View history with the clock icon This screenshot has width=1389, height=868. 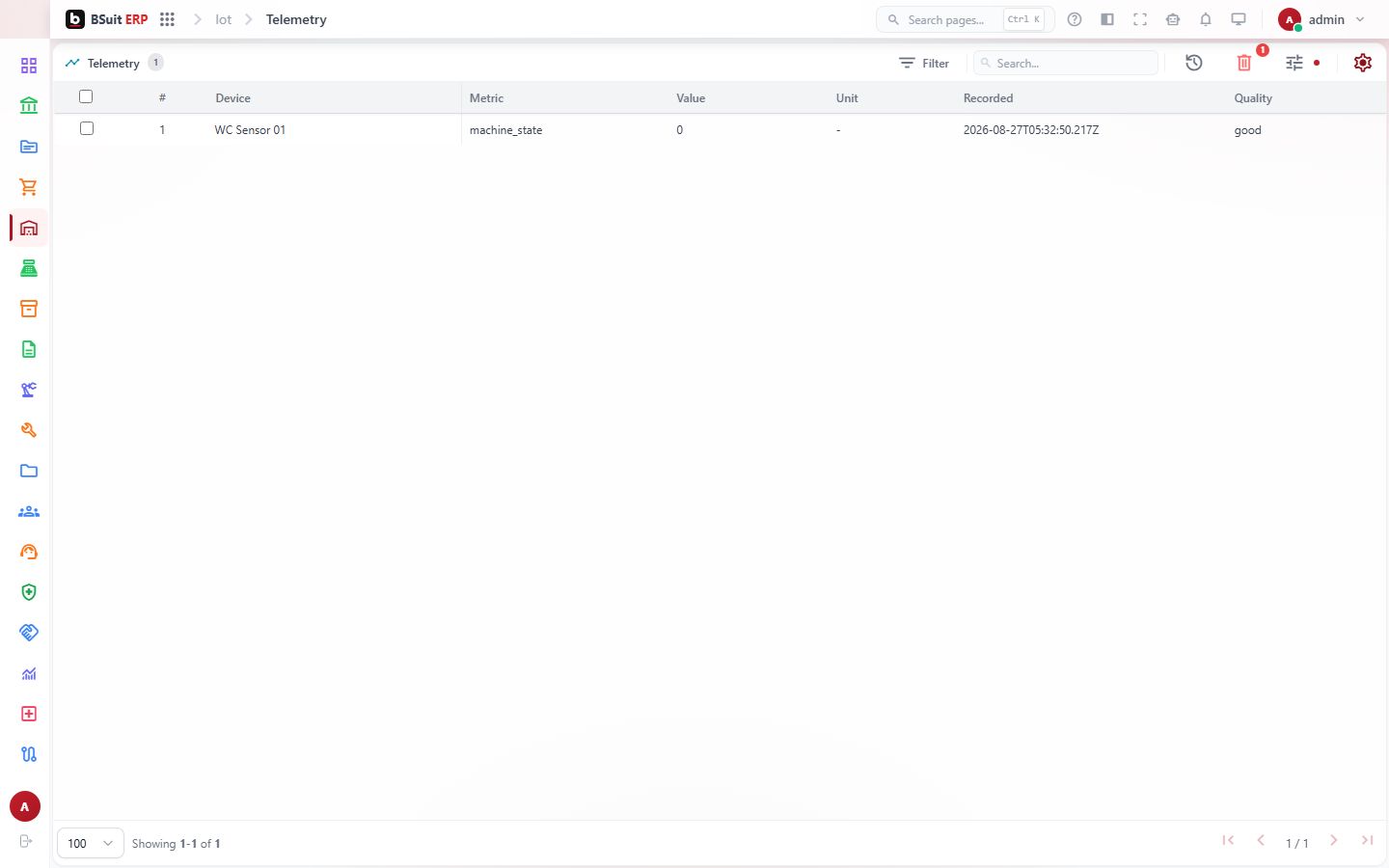(x=1194, y=63)
